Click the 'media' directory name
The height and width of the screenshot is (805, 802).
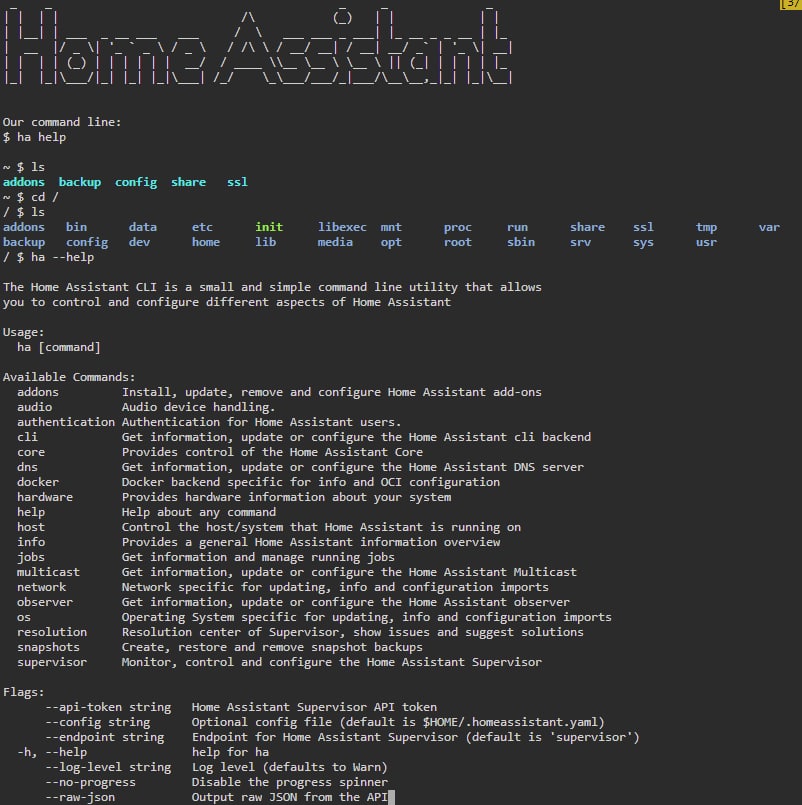click(335, 242)
